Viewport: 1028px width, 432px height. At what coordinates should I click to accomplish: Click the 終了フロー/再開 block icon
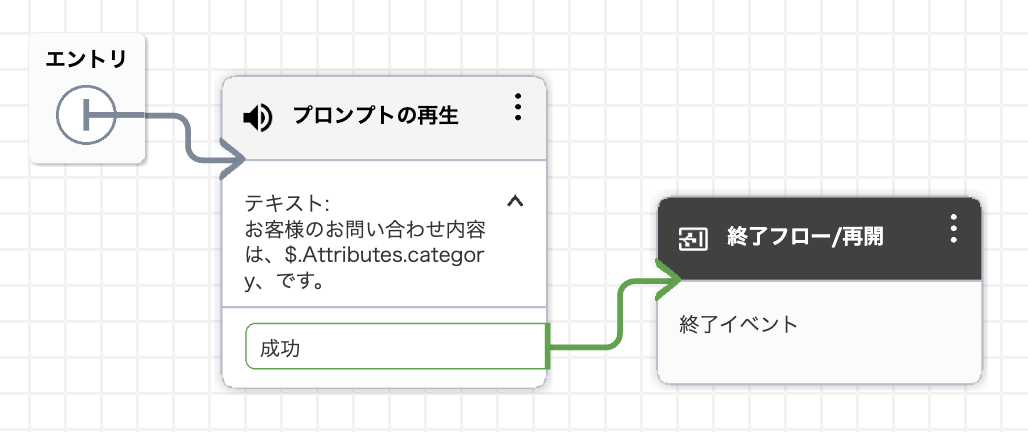[x=693, y=239]
